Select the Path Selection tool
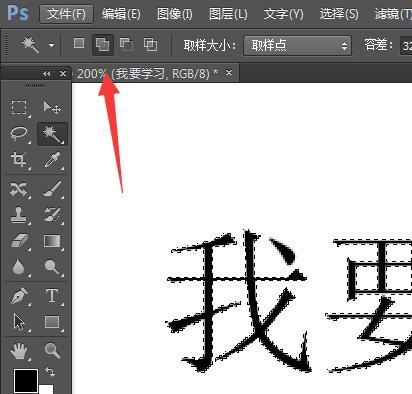412x394 pixels. click(19, 322)
